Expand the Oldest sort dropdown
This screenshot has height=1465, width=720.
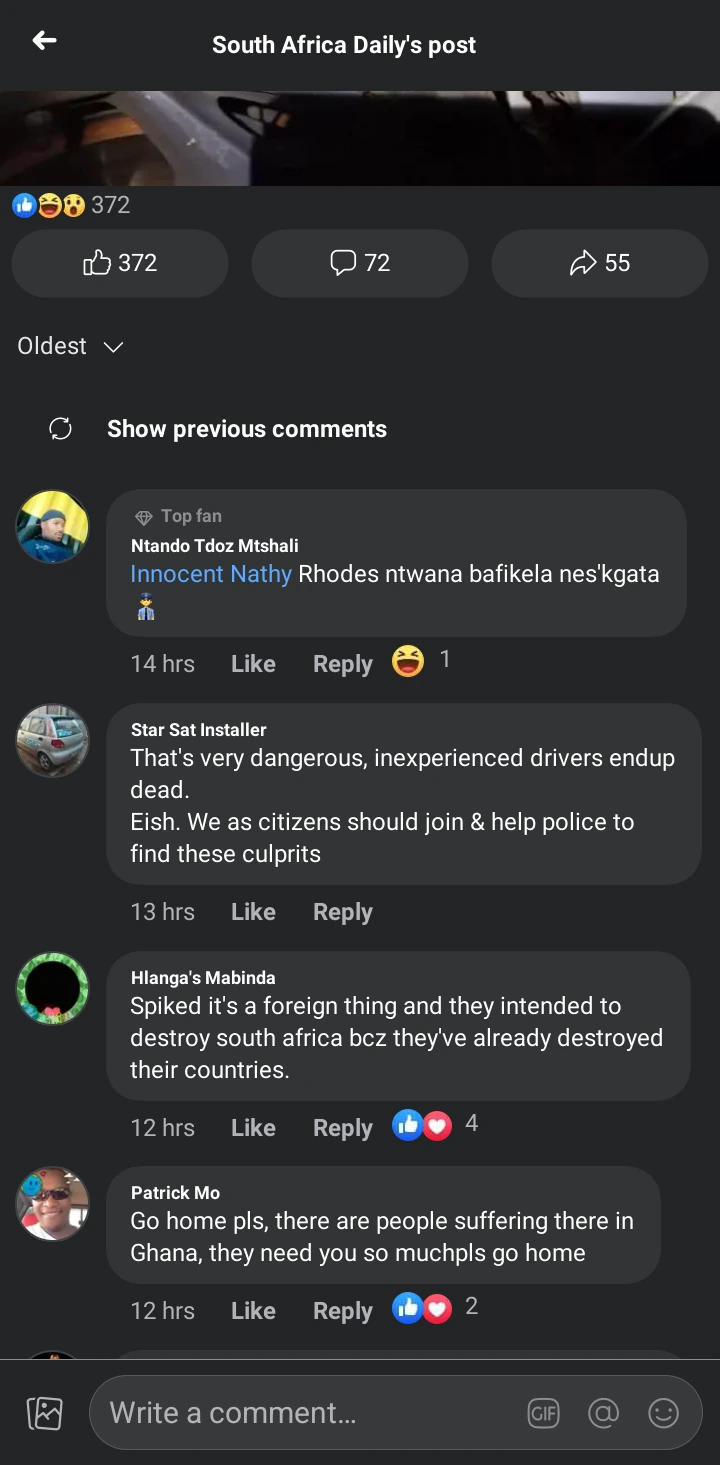(70, 346)
